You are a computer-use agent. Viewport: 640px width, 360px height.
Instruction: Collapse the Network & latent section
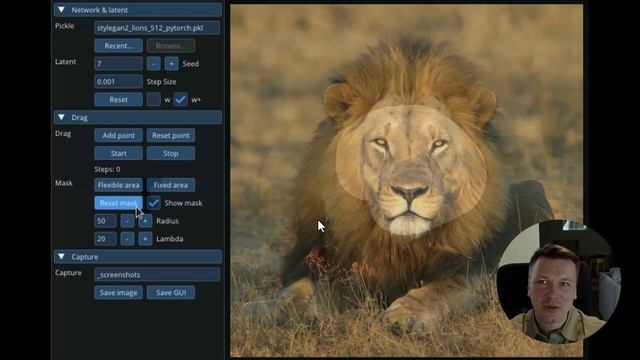[x=61, y=10]
